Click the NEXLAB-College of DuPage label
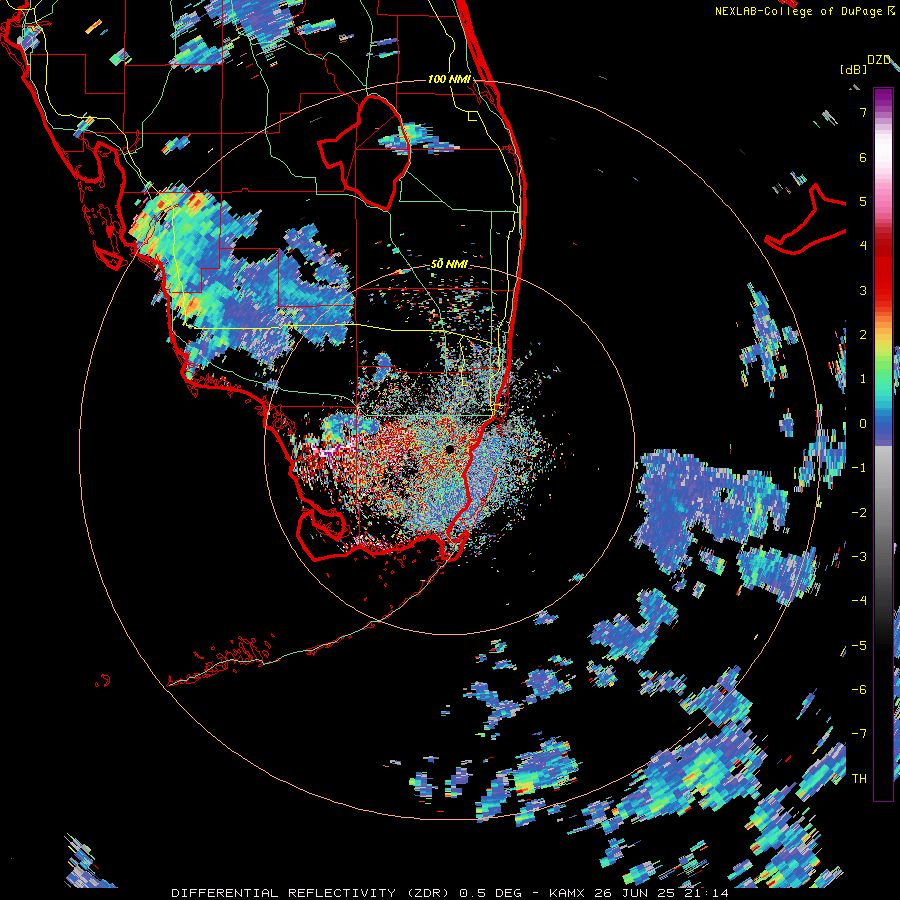Screen dimensions: 900x900 (798, 11)
